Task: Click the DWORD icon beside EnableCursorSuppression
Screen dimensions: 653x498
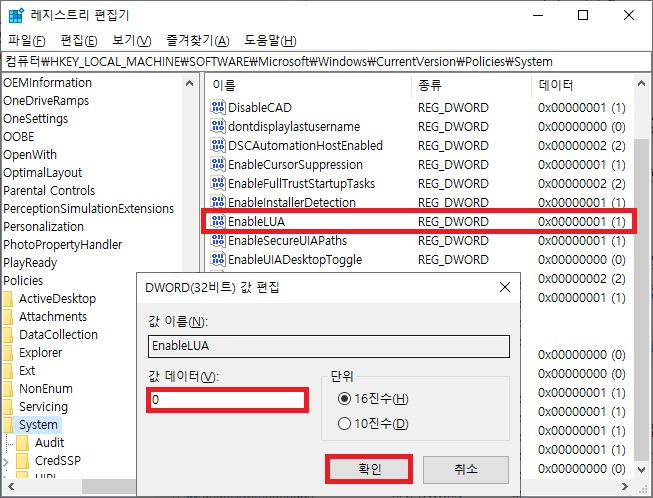Action: [218, 164]
